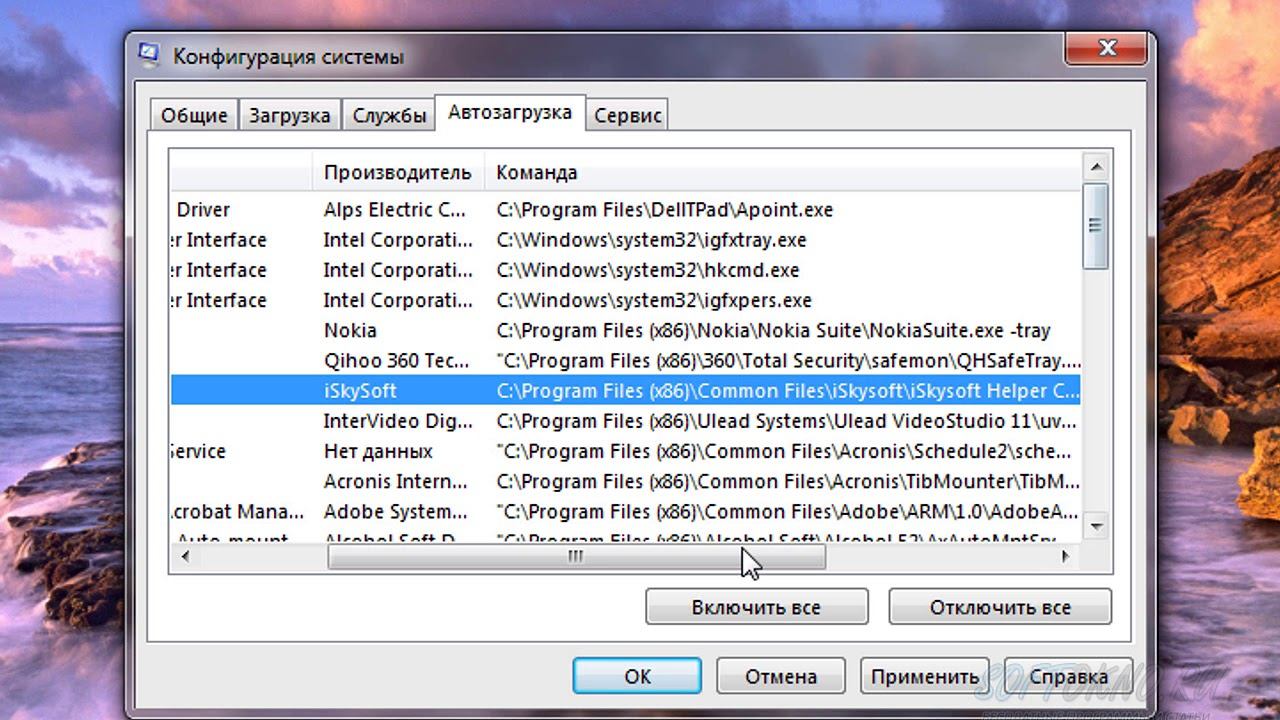Viewport: 1280px width, 720px height.
Task: Select the iSkysoft Helper command path
Action: click(788, 390)
